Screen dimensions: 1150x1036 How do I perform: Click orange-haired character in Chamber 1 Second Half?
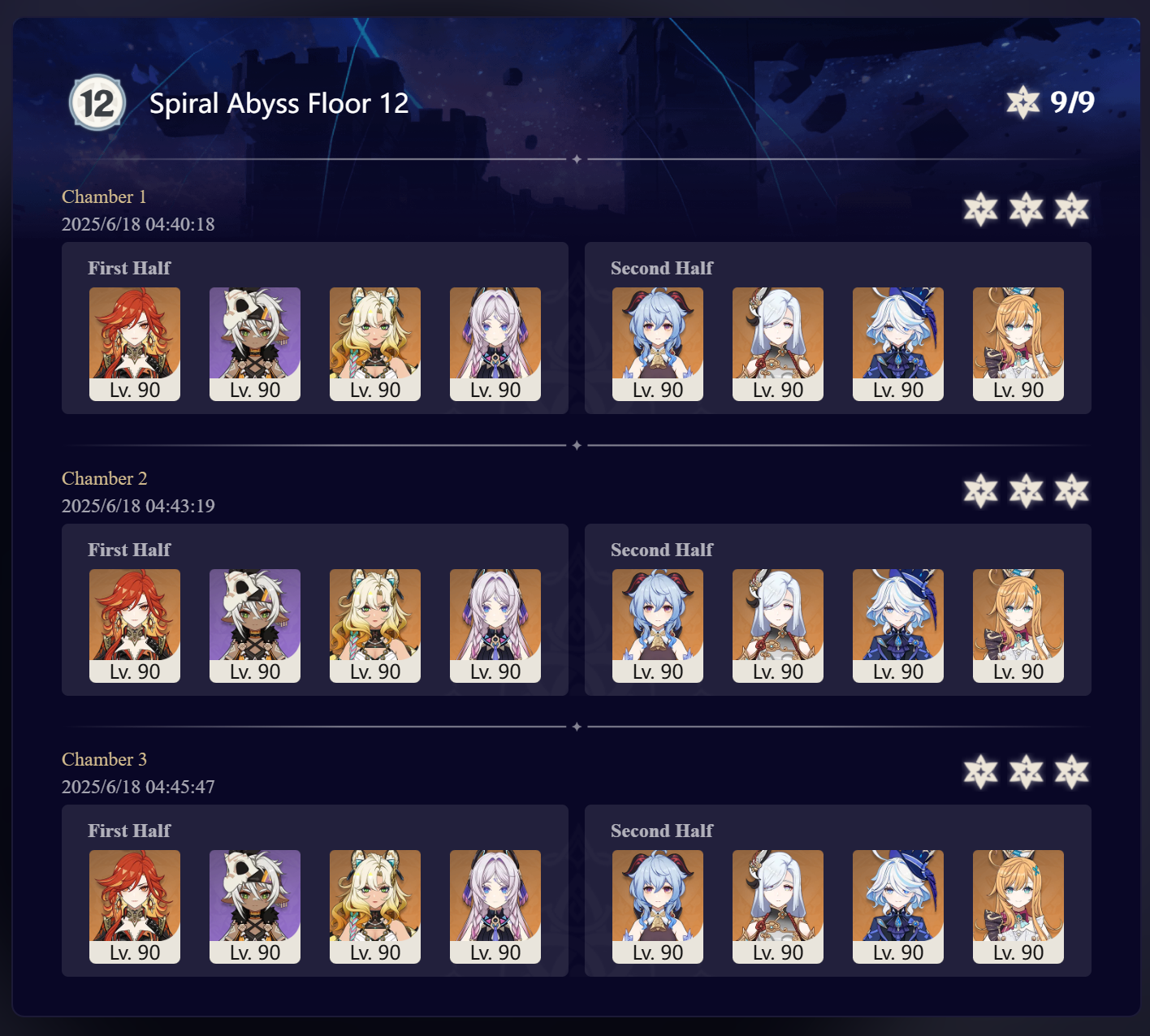(1018, 344)
